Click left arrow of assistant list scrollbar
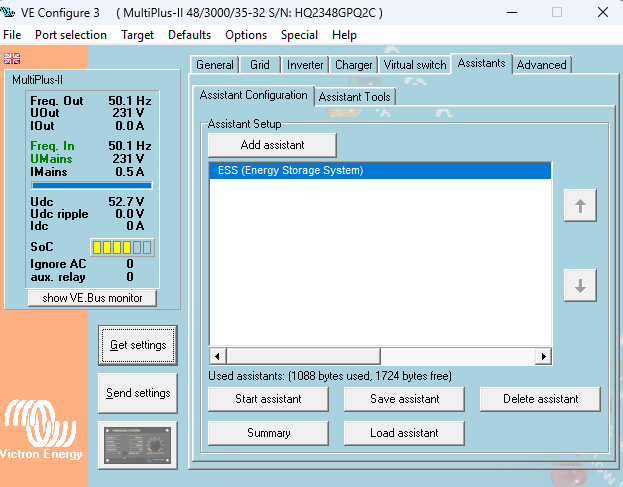The width and height of the screenshot is (623, 487). click(x=217, y=356)
